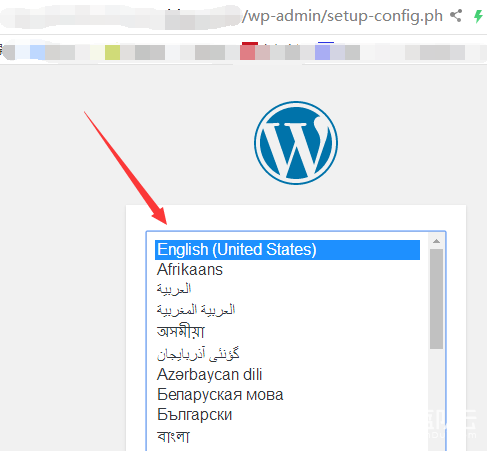Click the yellow-green bookmark icon
The width and height of the screenshot is (487, 451).
pos(112,52)
